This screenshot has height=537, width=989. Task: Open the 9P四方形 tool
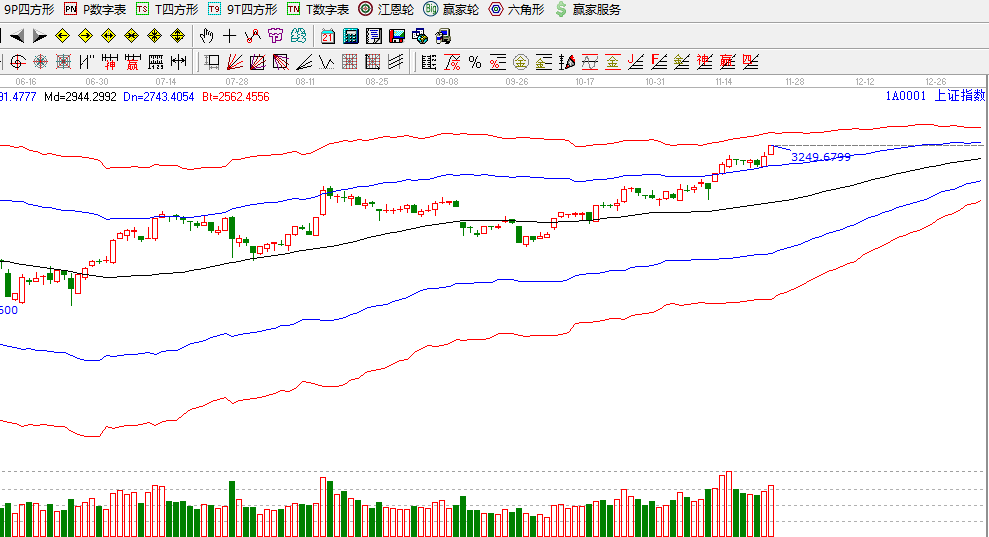[30, 9]
